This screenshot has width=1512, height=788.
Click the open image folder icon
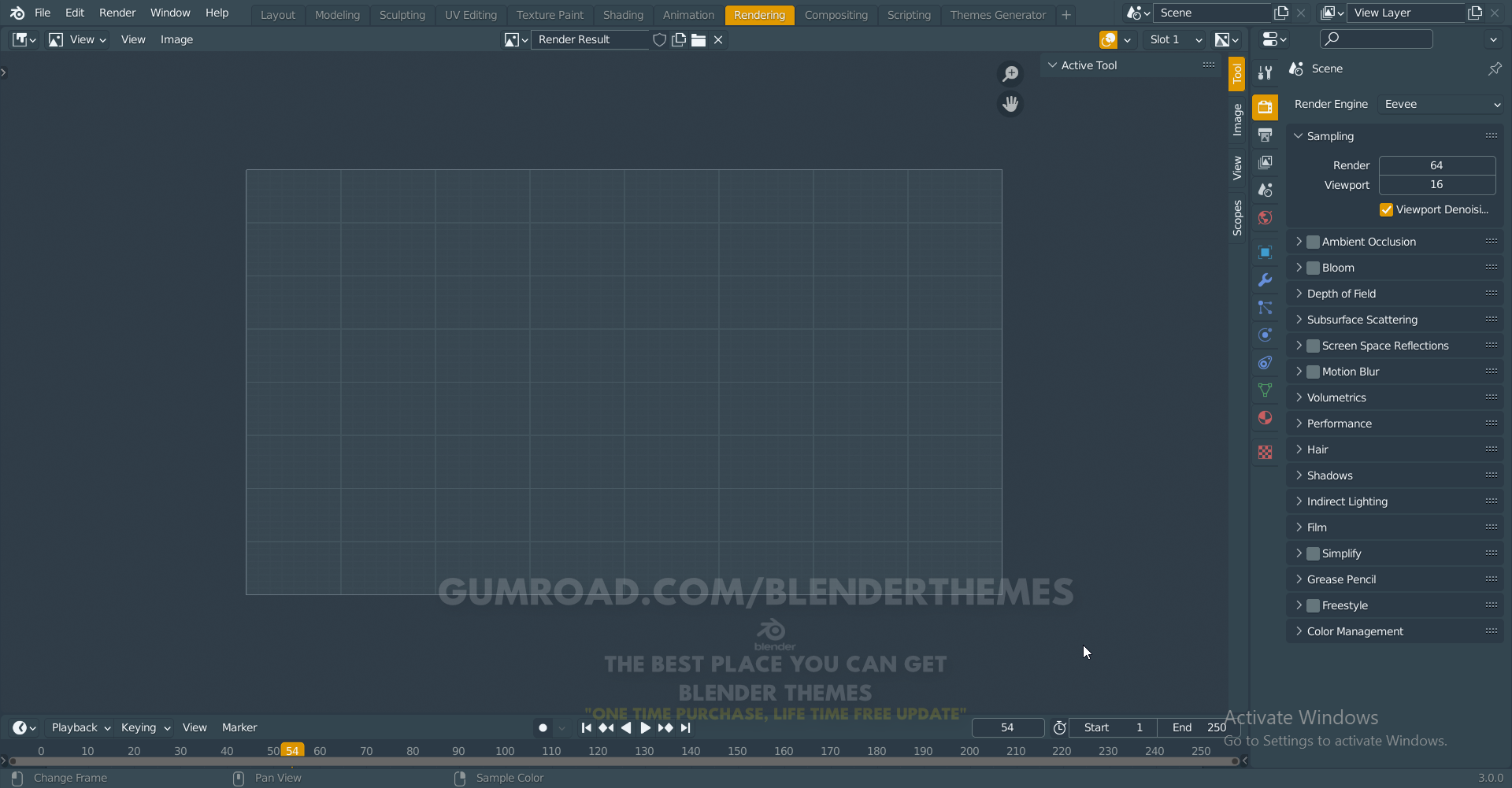[x=699, y=39]
